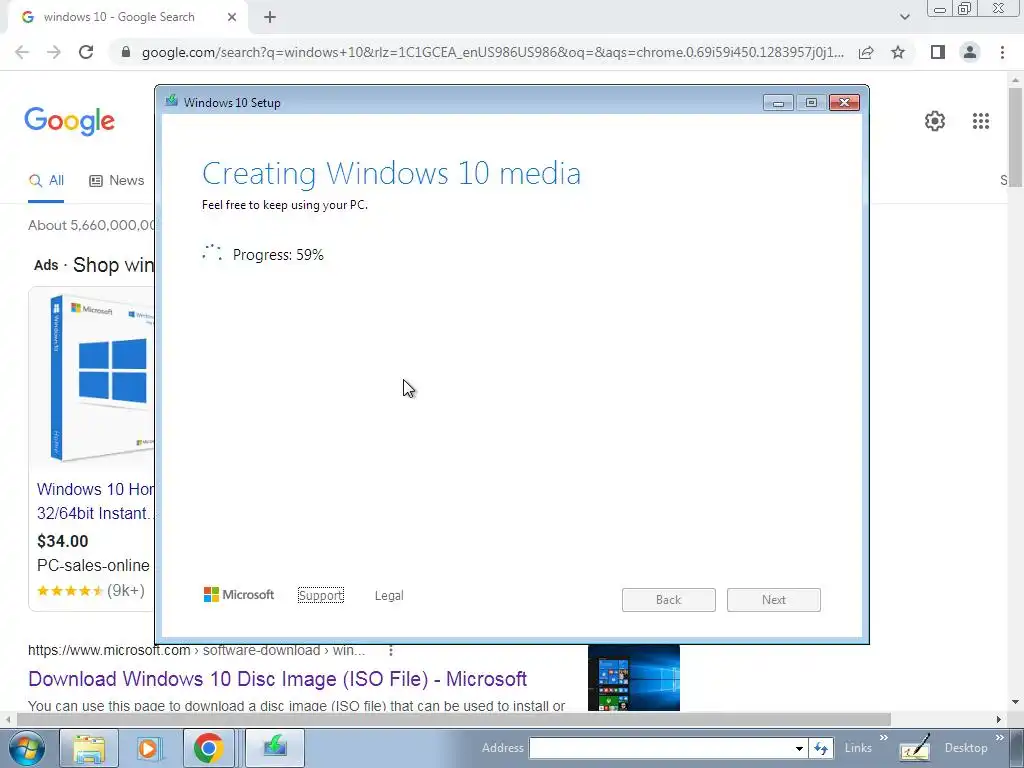Click the Next button in Setup
This screenshot has width=1024, height=768.
[774, 600]
